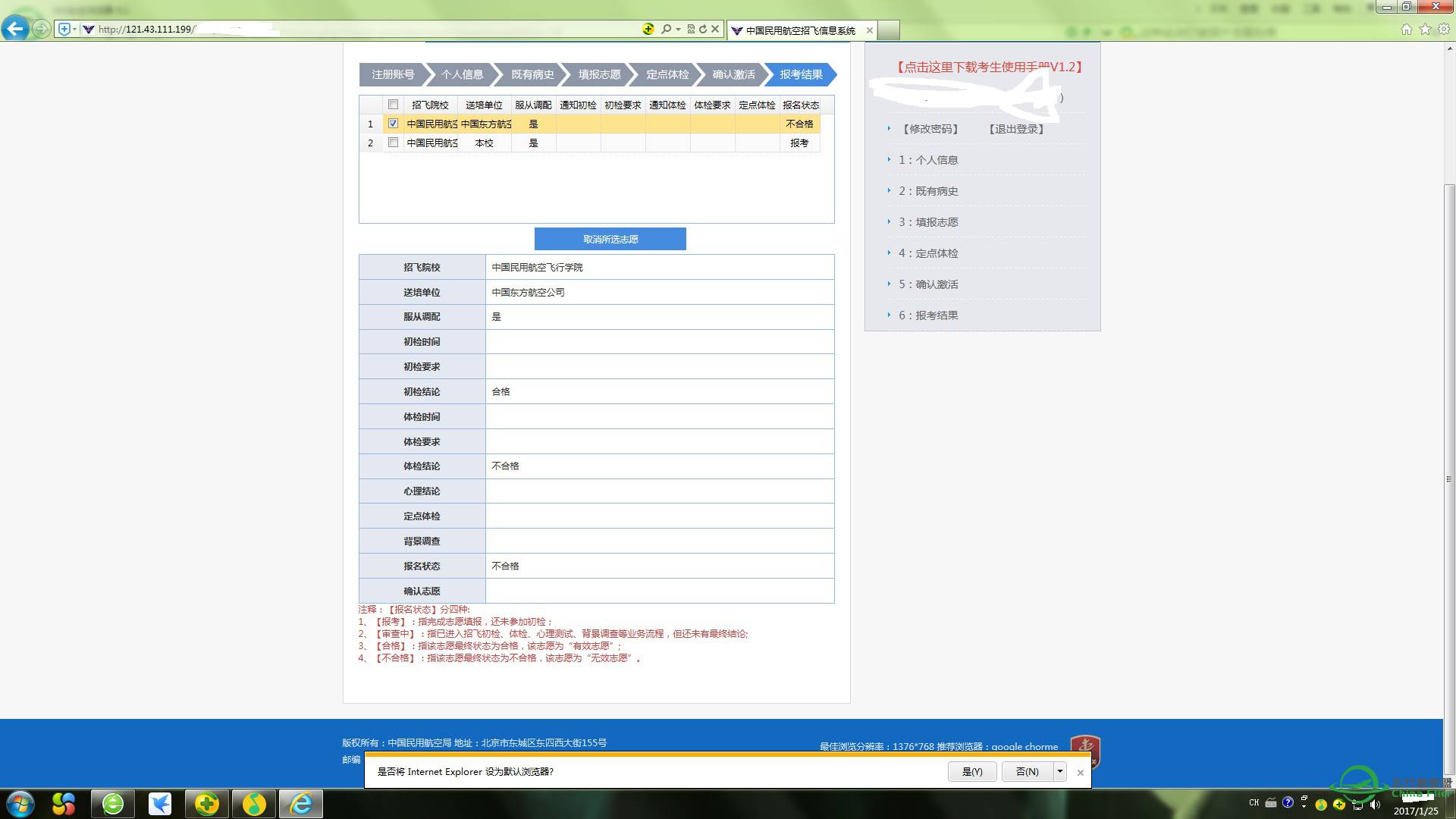Expand the 否(N) button dropdown arrow
This screenshot has width=1456, height=819.
[x=1059, y=771]
